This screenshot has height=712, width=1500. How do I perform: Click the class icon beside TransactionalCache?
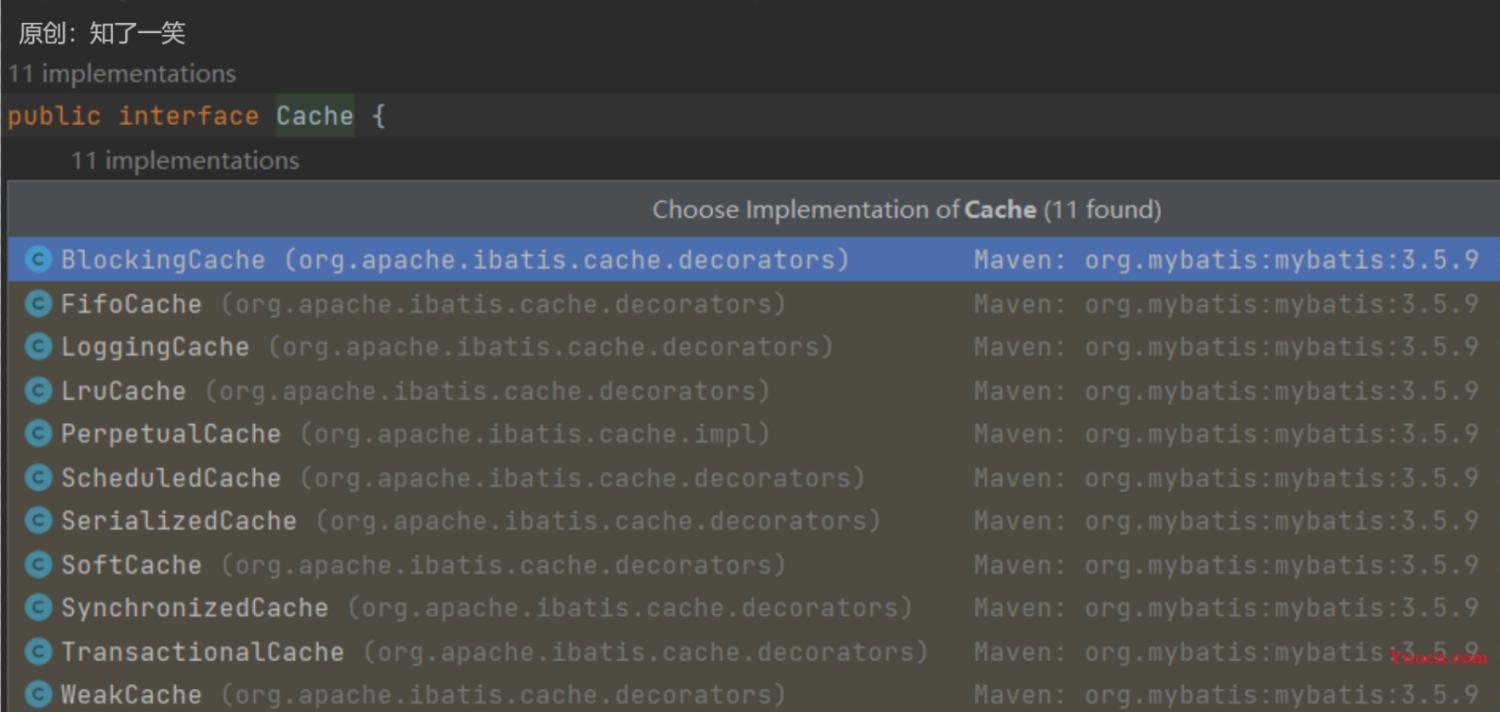[38, 652]
